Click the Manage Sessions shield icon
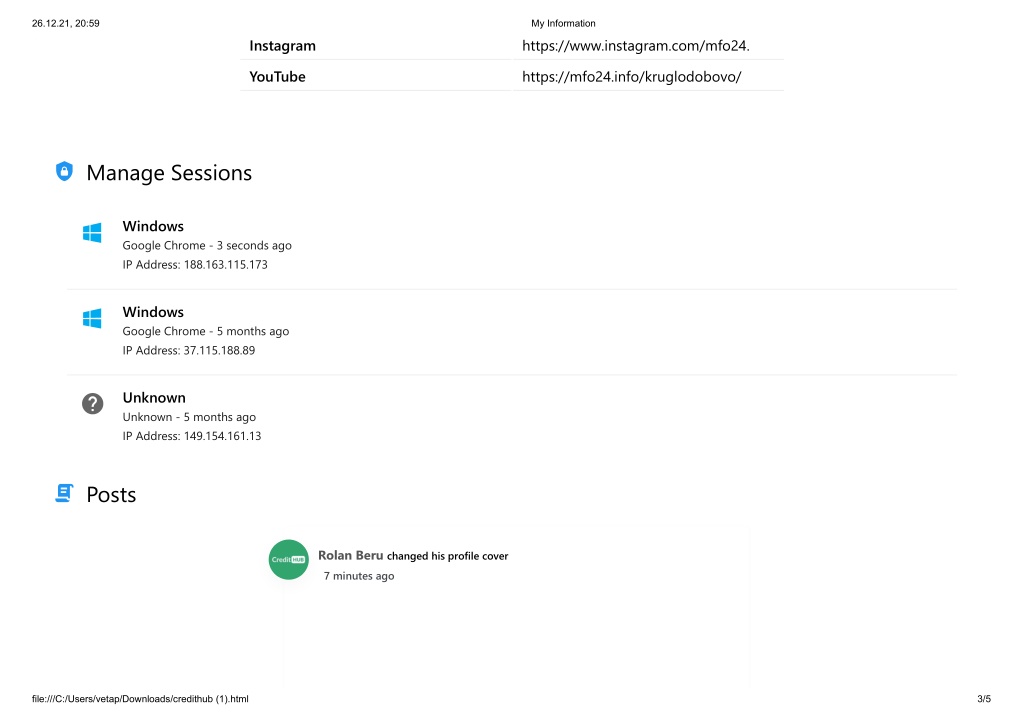The width and height of the screenshot is (1024, 723). [x=64, y=172]
